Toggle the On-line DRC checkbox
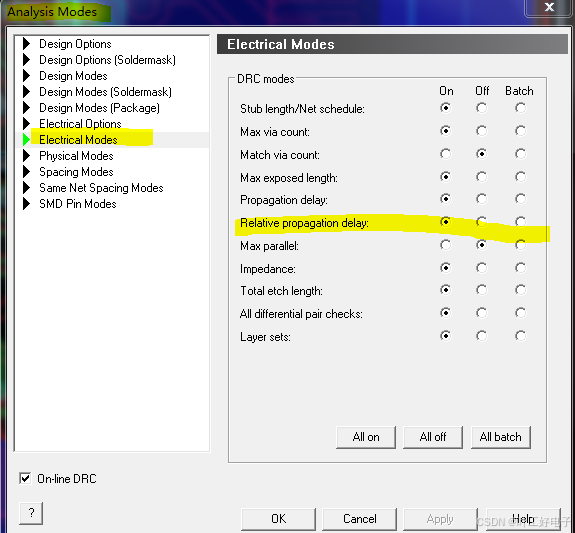Screen dimensions: 575x533 pos(25,478)
